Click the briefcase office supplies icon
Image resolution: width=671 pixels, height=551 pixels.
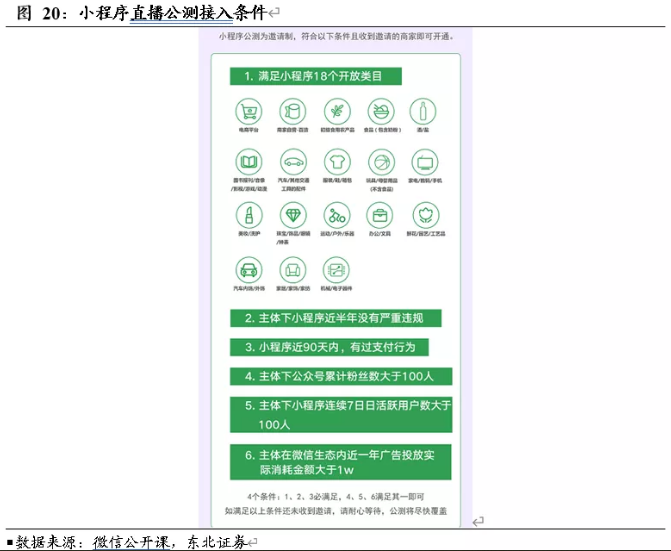coord(381,215)
